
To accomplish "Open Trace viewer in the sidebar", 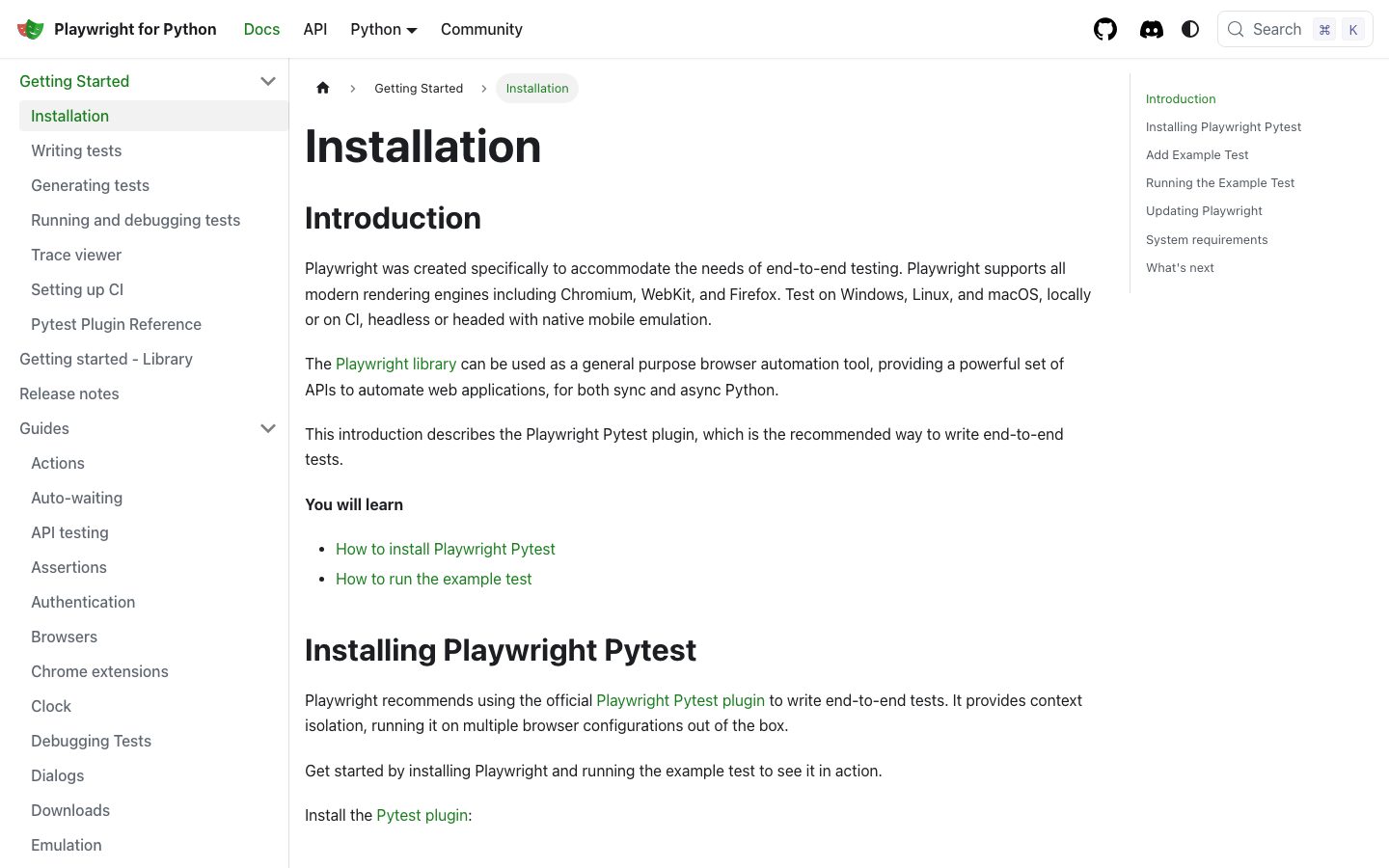I will (153, 255).
